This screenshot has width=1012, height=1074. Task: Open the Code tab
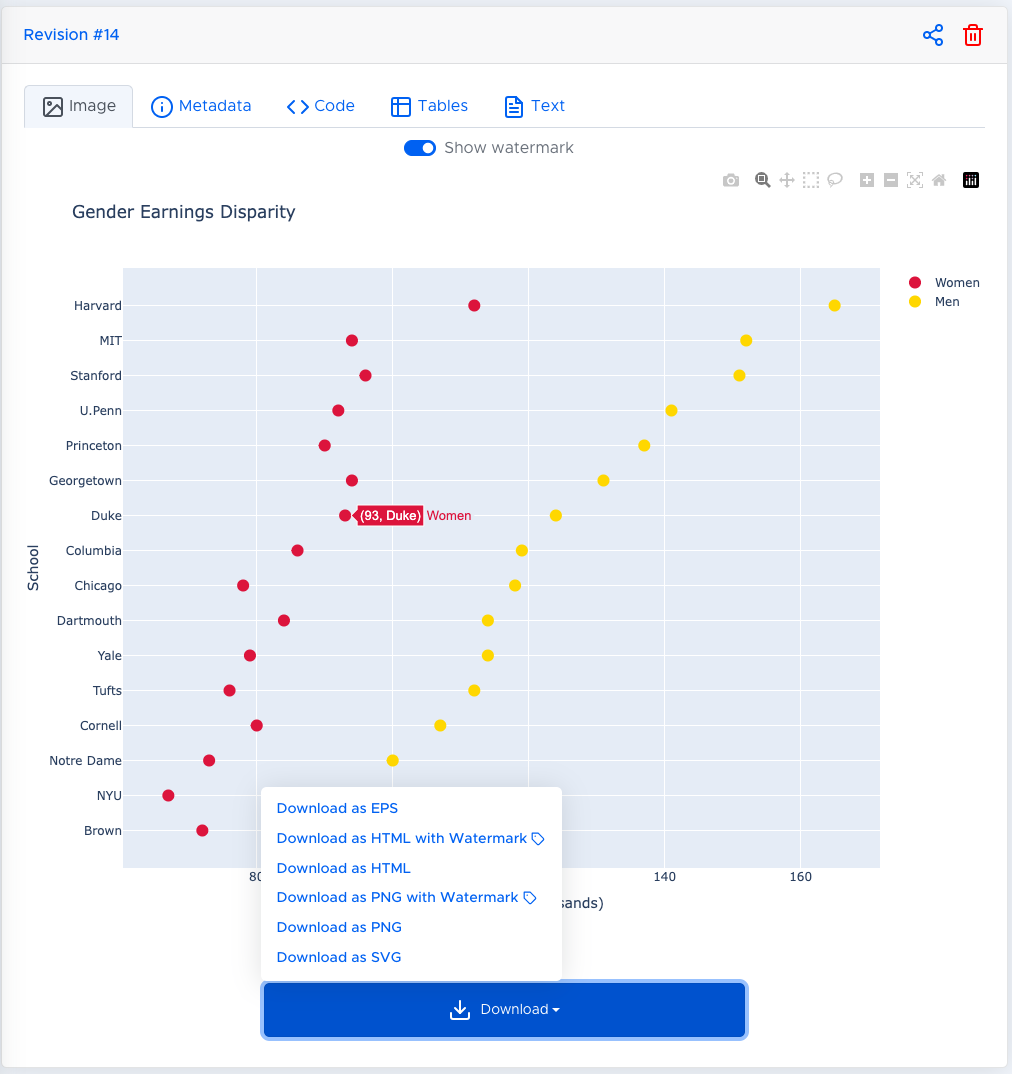320,106
